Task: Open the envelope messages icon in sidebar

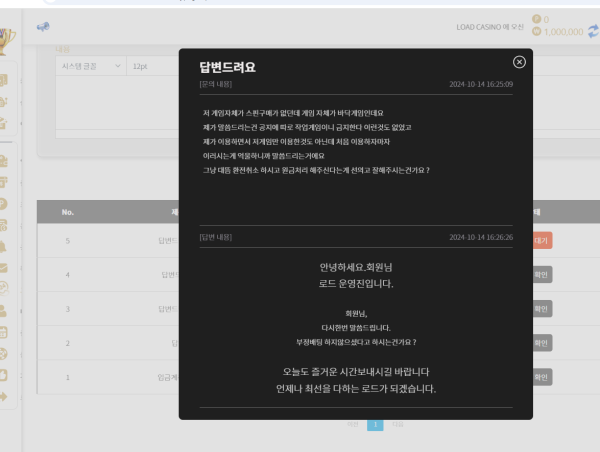Action: (5, 268)
